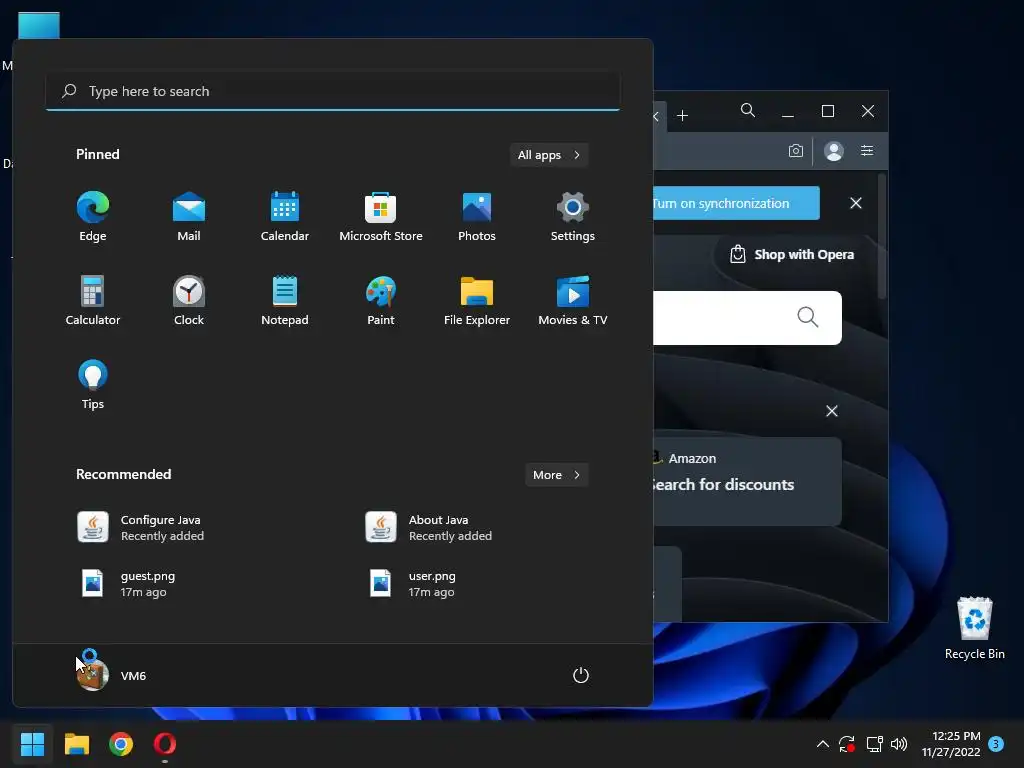Open the clock showing 12:25 PM
Viewport: 1024px width, 768px height.
tap(951, 744)
